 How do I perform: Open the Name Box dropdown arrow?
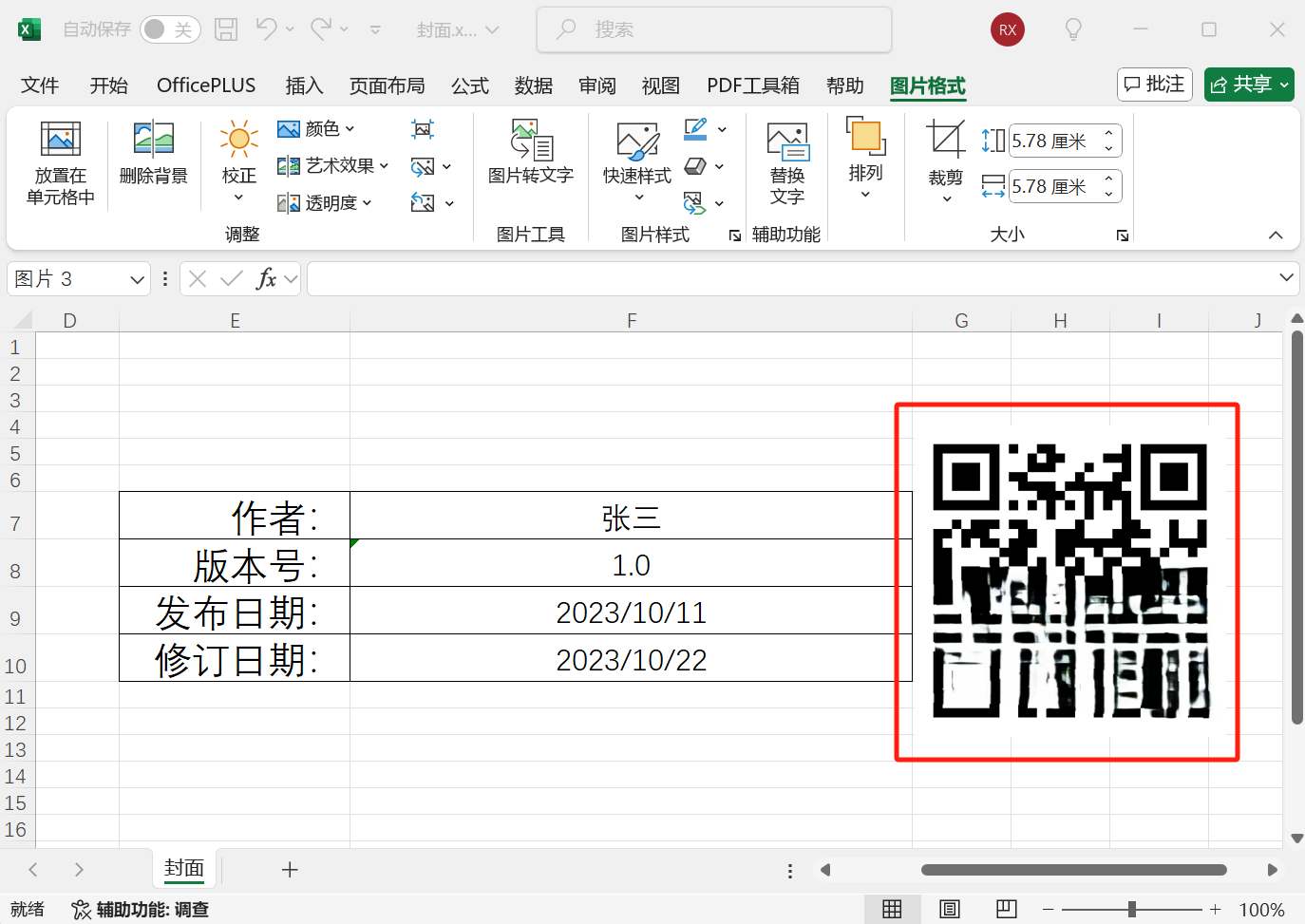[x=137, y=279]
